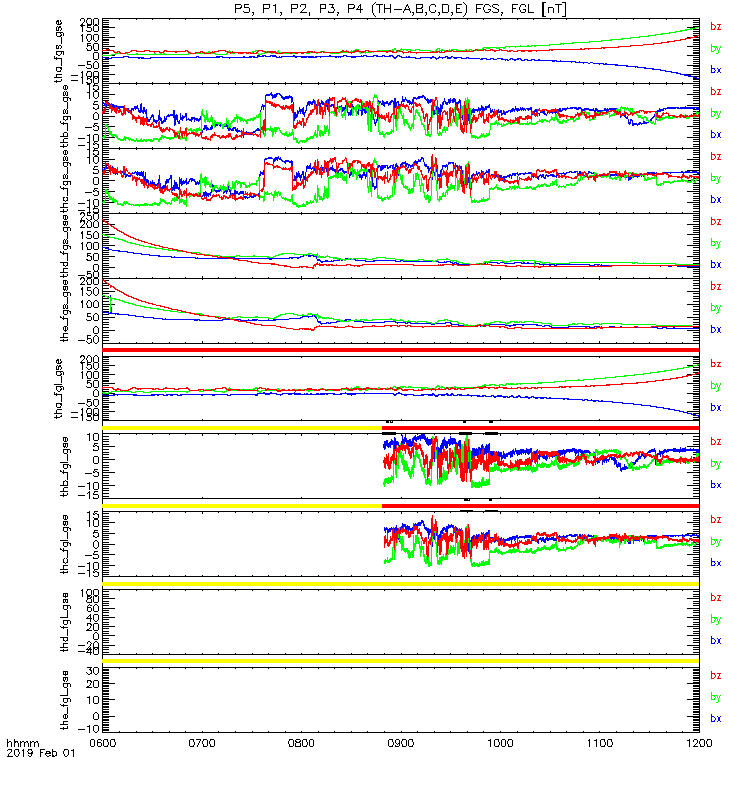
Task: Click the yellow bar above the_fgl_gse panel
Action: click(401, 661)
